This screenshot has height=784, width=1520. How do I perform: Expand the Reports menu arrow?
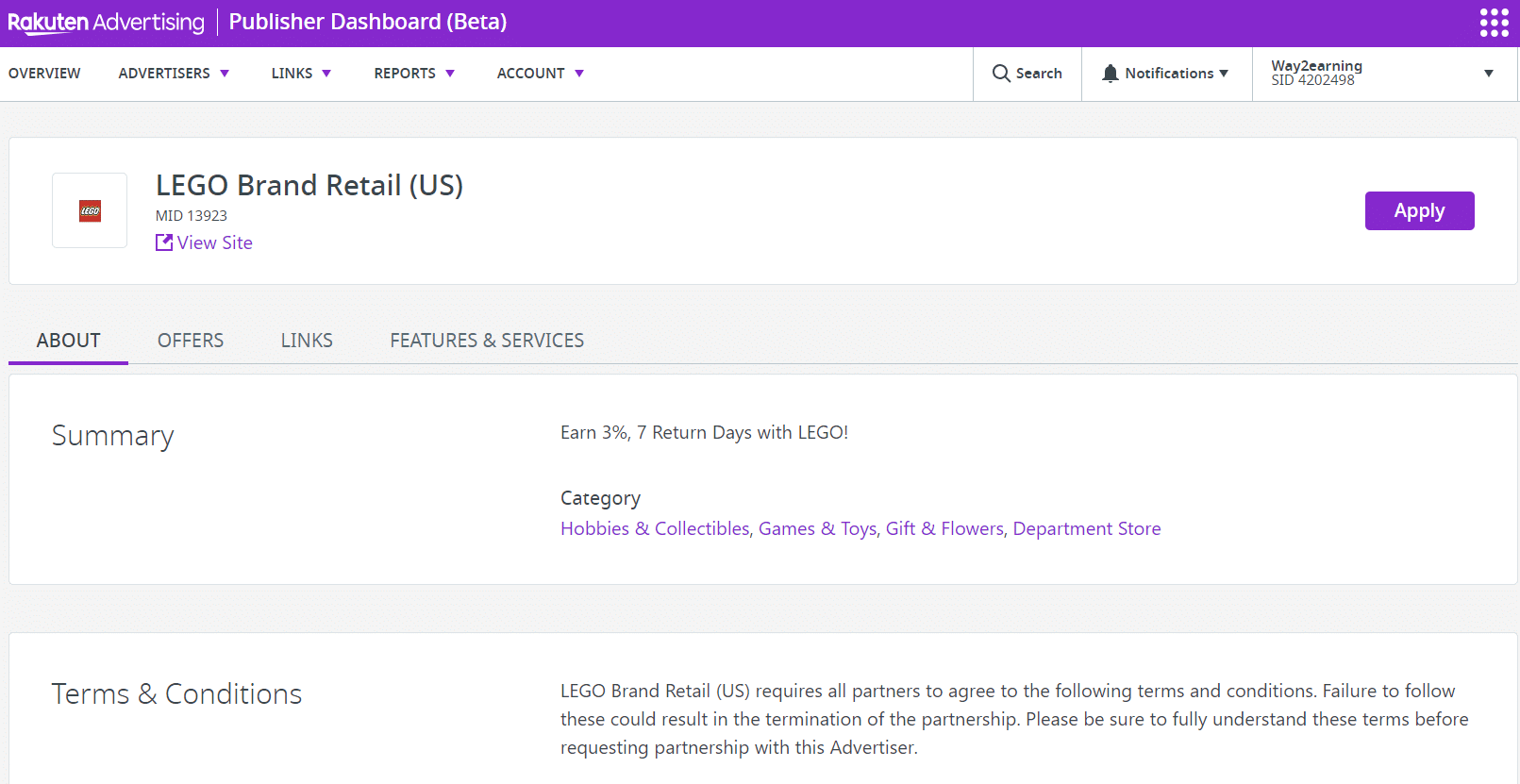(x=450, y=74)
